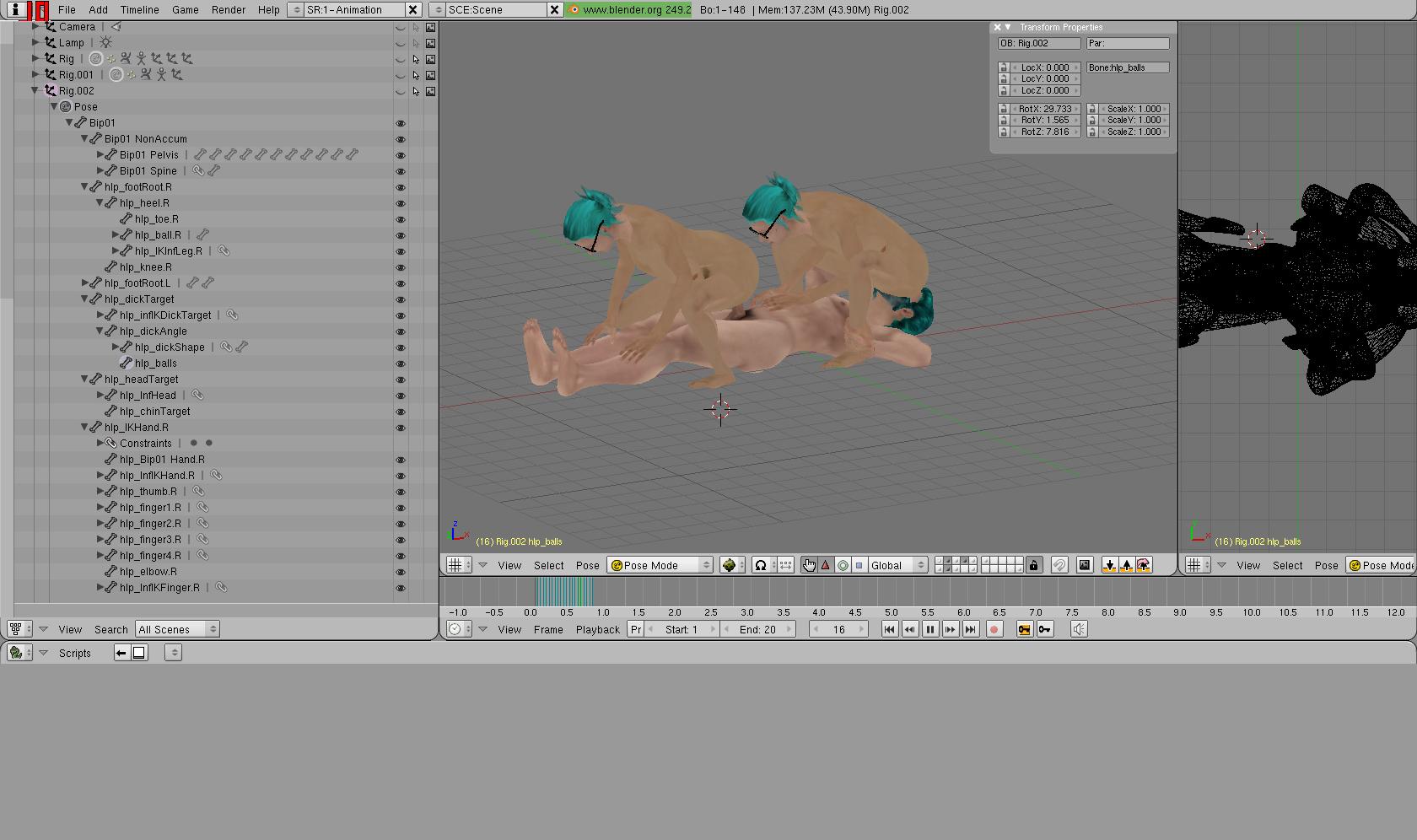Toggle visibility eye for Bip01 bone
The height and width of the screenshot is (840, 1417).
(401, 123)
